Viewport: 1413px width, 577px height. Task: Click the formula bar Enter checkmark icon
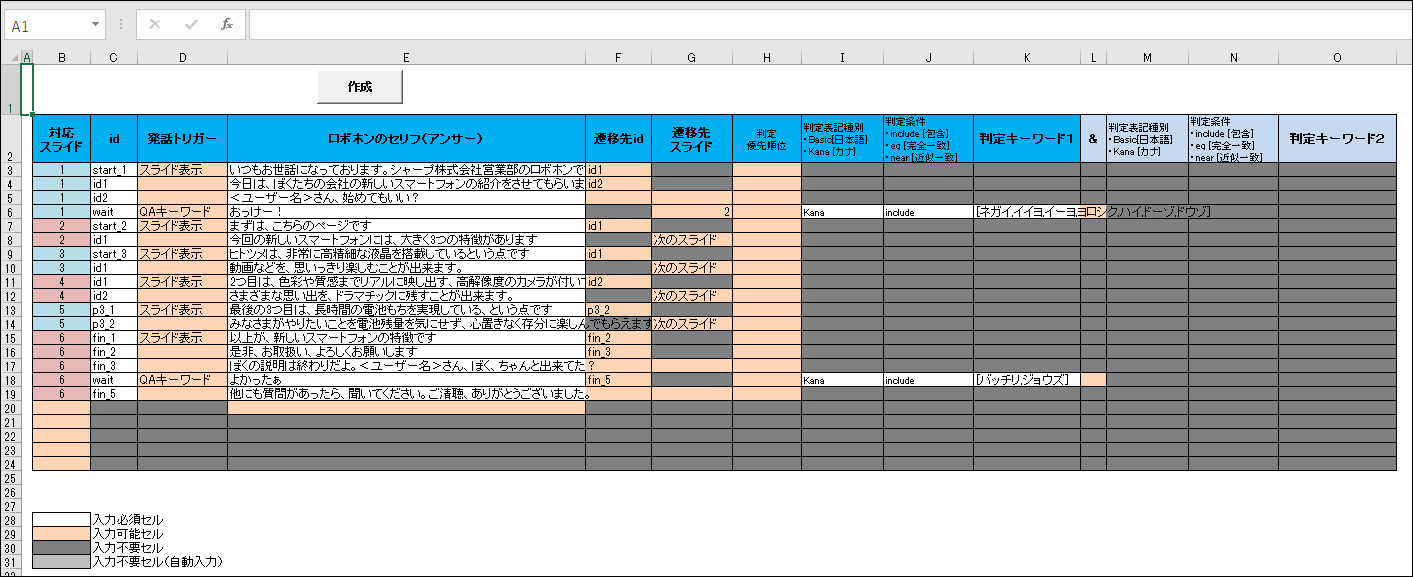point(191,24)
